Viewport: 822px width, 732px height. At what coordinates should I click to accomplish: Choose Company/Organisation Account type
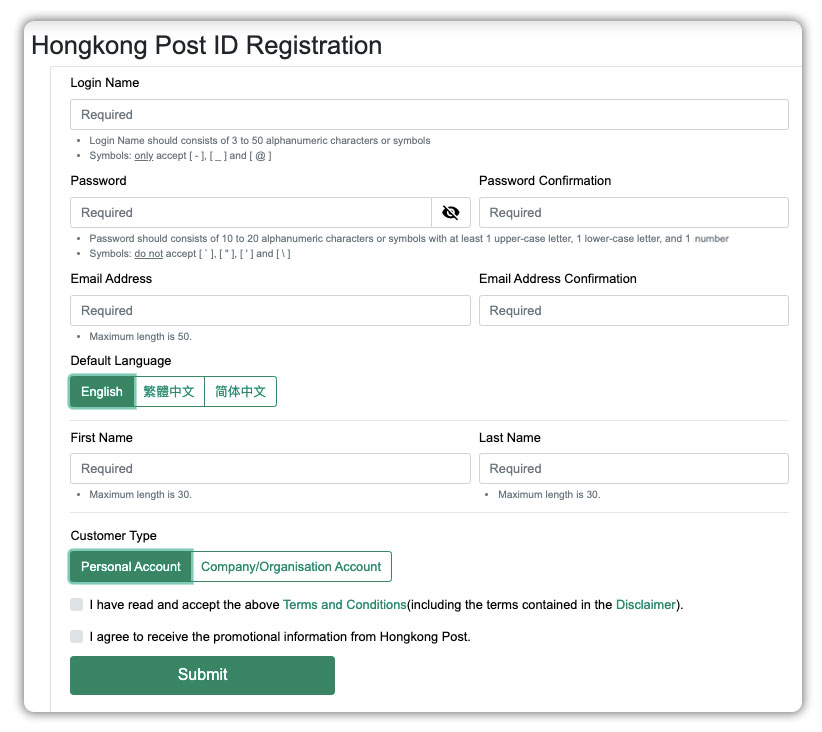point(291,567)
